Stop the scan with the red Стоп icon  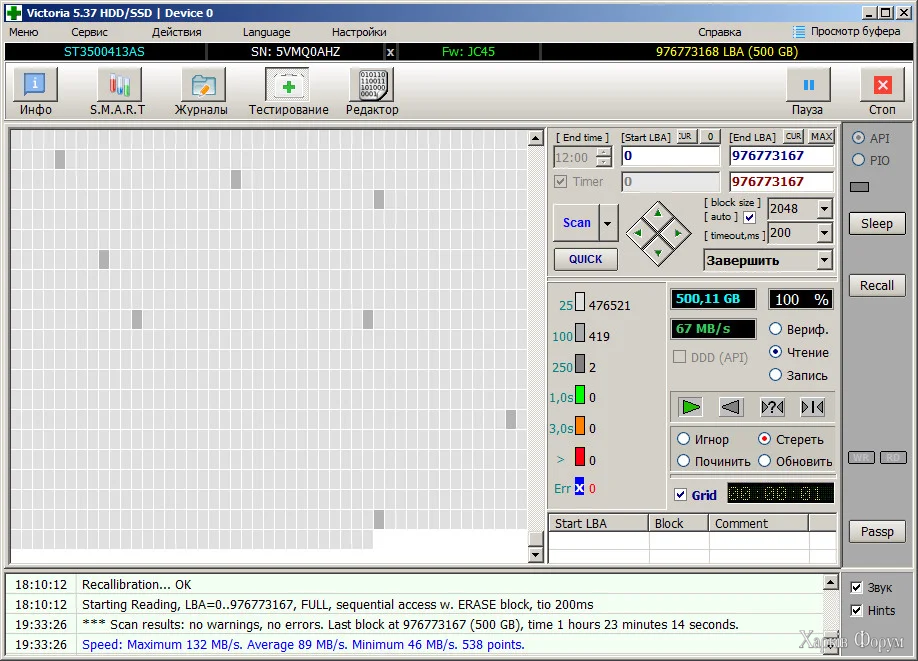point(882,91)
